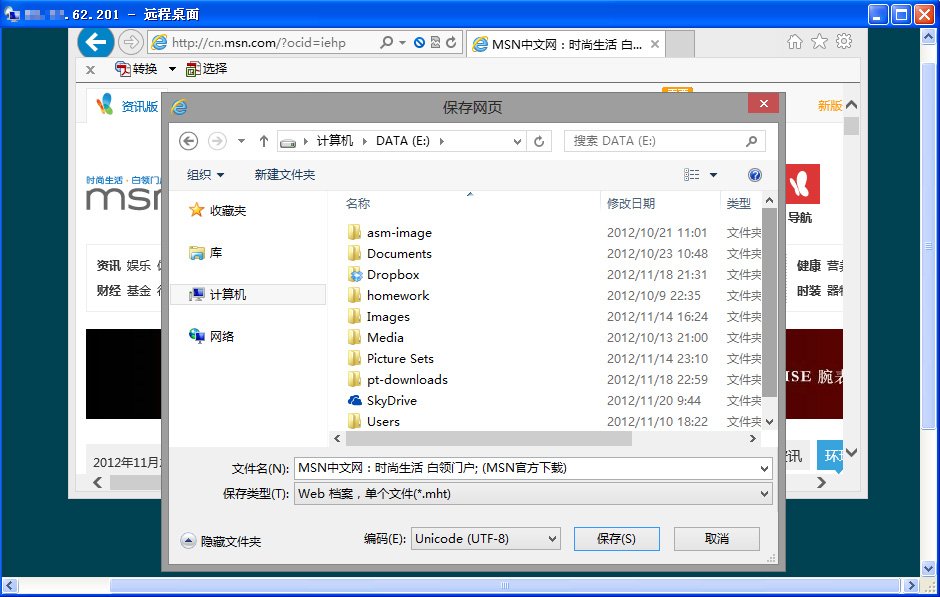Click the 转换 toolbar button

click(x=135, y=69)
